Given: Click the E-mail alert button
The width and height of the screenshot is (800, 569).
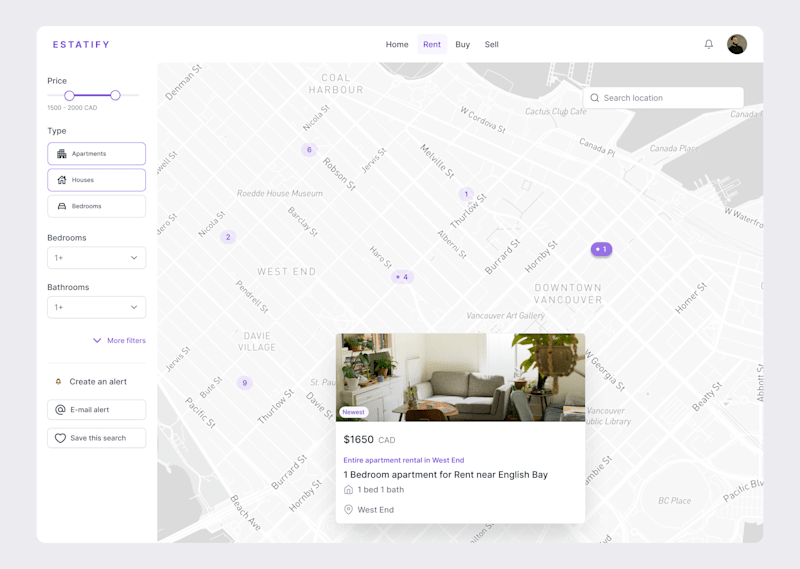Looking at the screenshot, I should pyautogui.click(x=96, y=409).
